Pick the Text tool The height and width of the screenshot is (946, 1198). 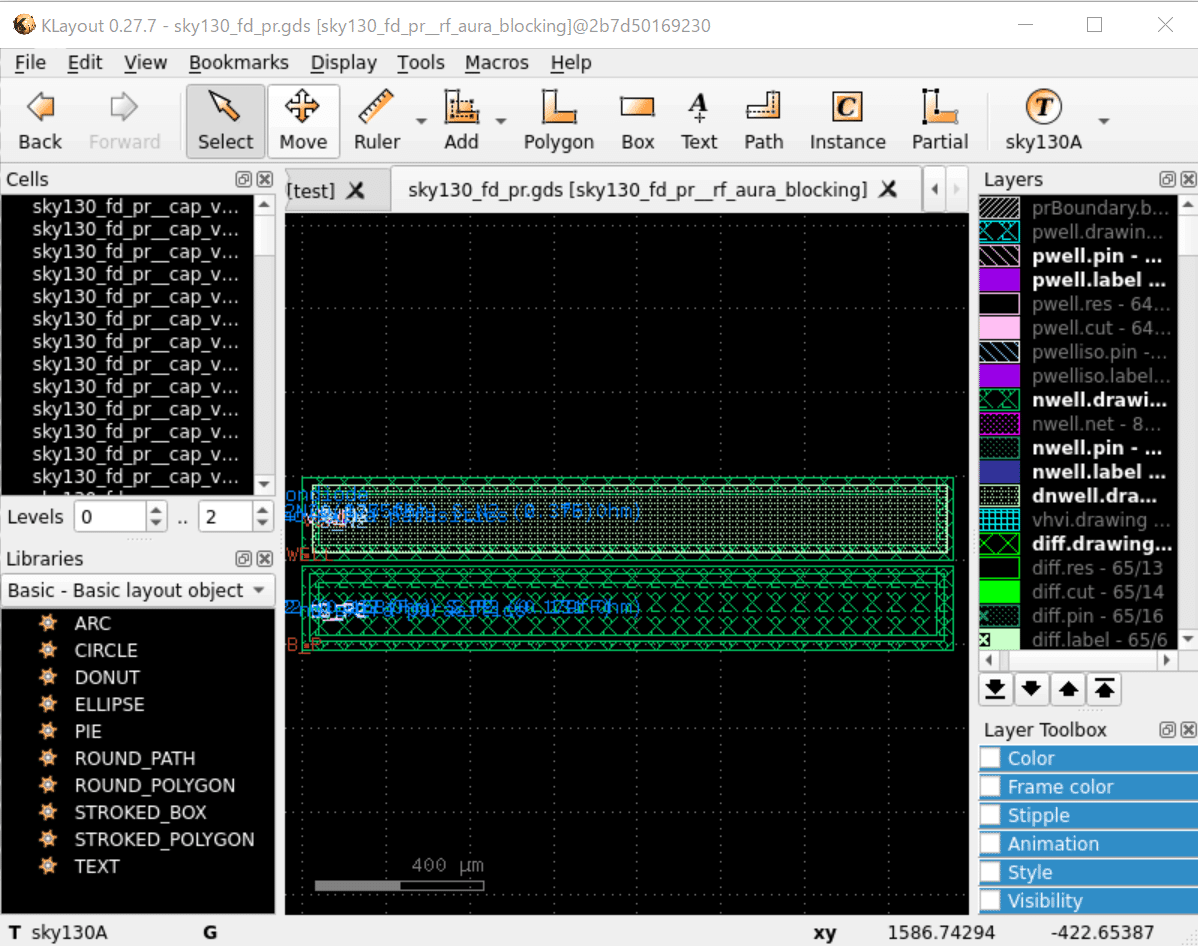pyautogui.click(x=699, y=121)
